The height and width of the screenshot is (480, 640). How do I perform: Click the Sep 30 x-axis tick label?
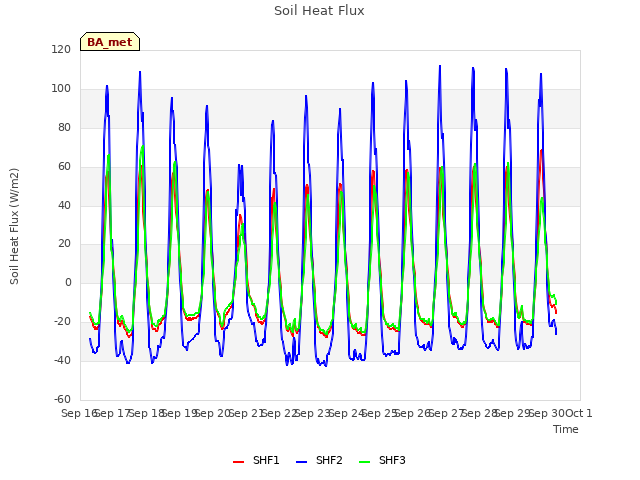click(x=547, y=413)
